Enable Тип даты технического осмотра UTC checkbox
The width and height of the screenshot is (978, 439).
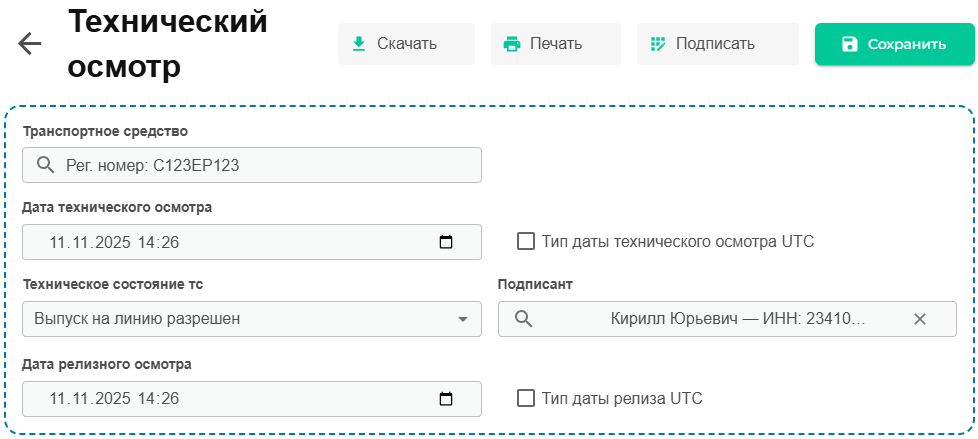coord(526,241)
